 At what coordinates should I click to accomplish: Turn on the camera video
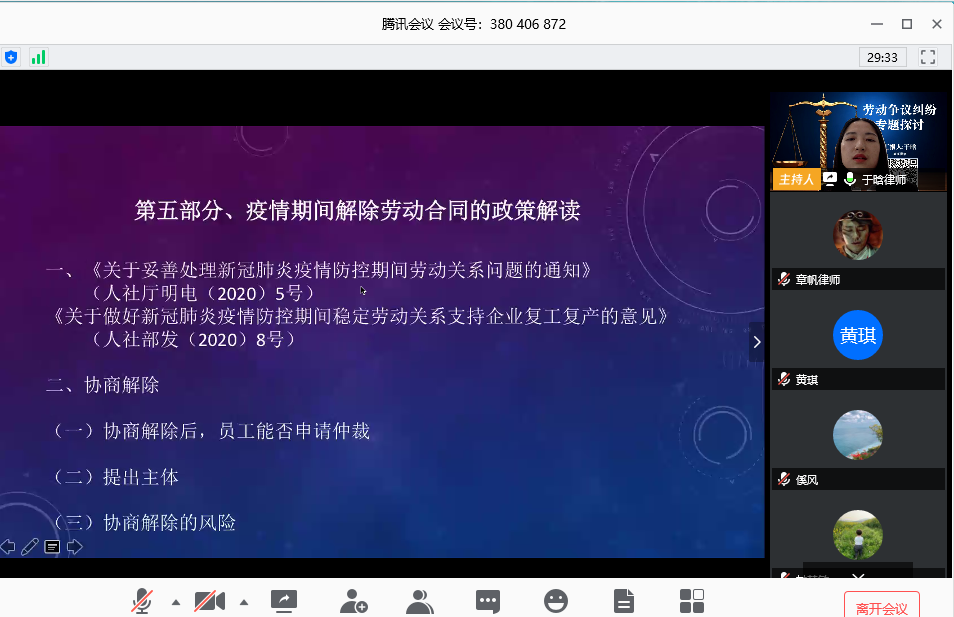209,601
